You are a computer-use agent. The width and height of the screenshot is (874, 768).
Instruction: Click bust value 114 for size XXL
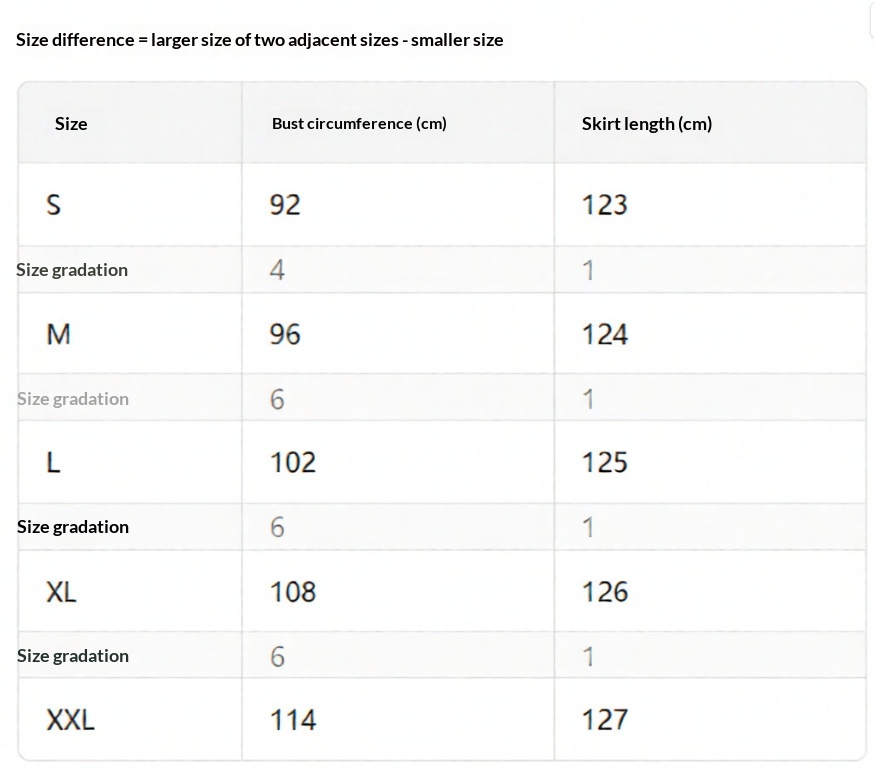click(293, 720)
